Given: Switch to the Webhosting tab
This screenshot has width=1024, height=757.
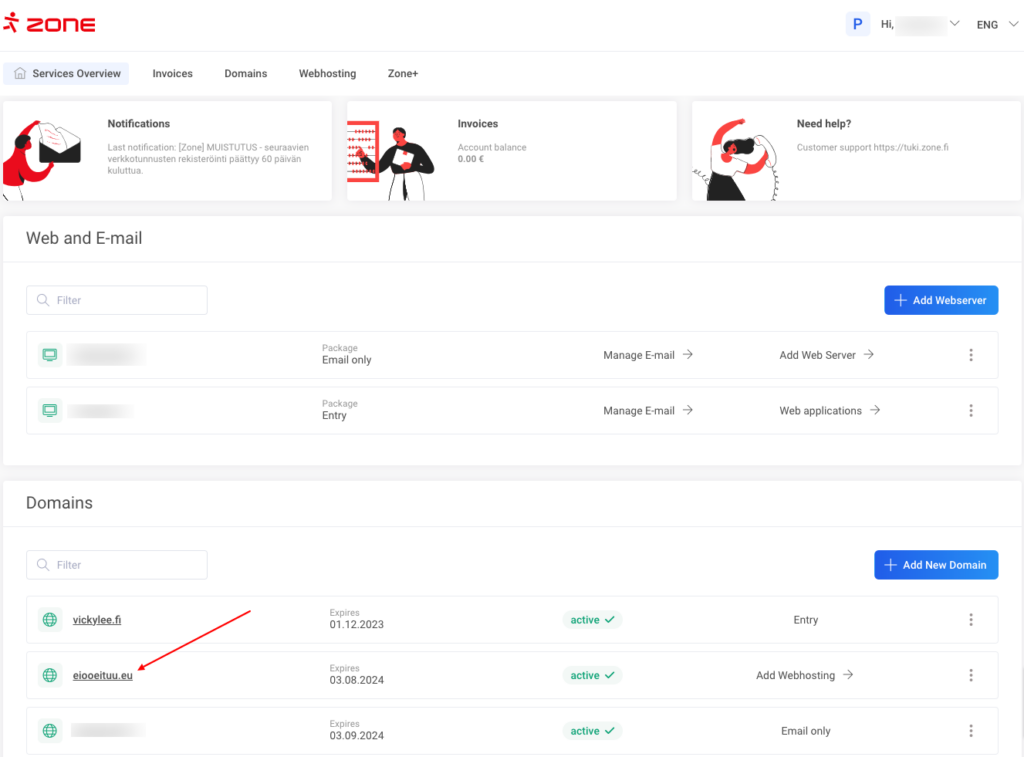Looking at the screenshot, I should pos(327,74).
